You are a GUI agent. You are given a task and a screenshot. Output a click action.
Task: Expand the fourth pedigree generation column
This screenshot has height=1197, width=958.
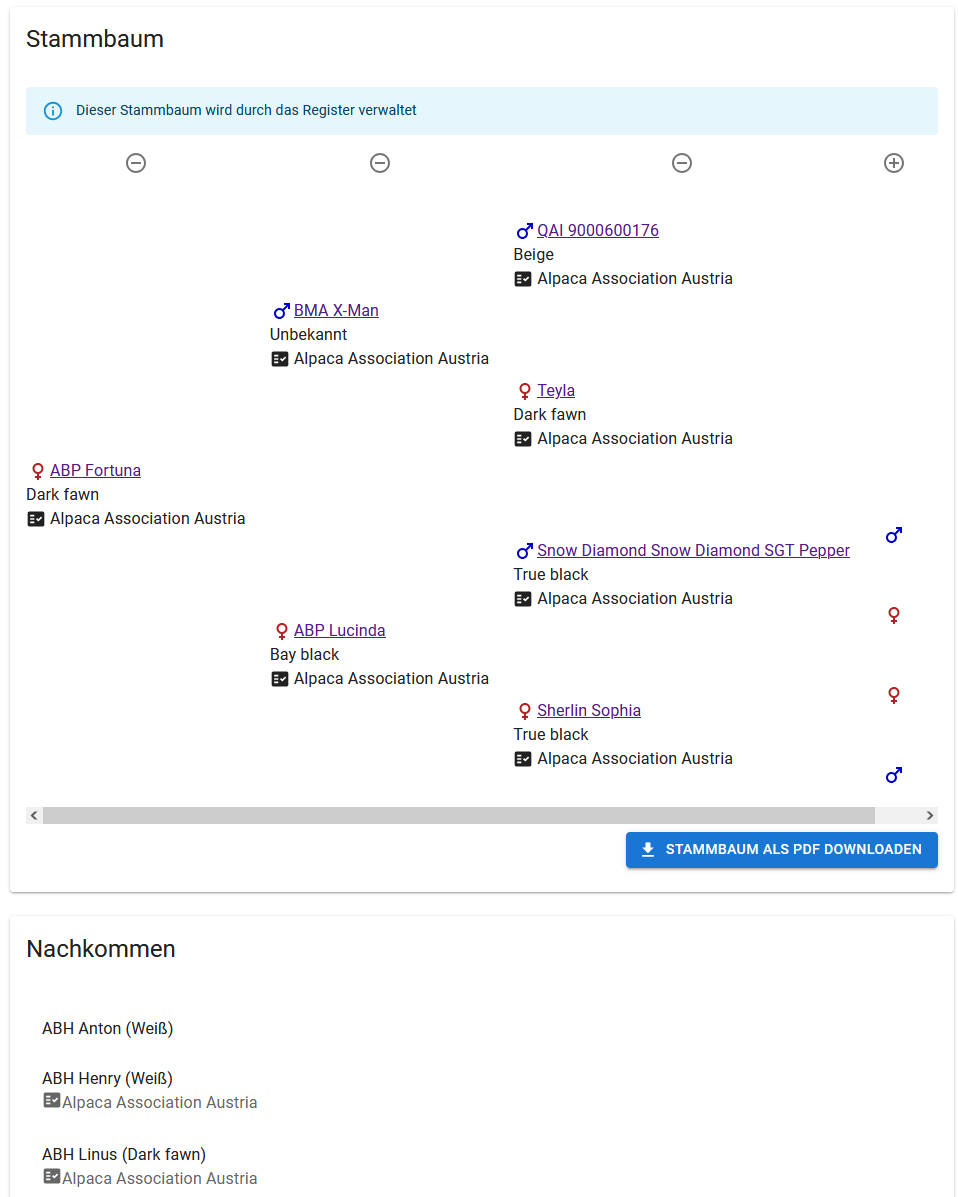click(x=893, y=163)
